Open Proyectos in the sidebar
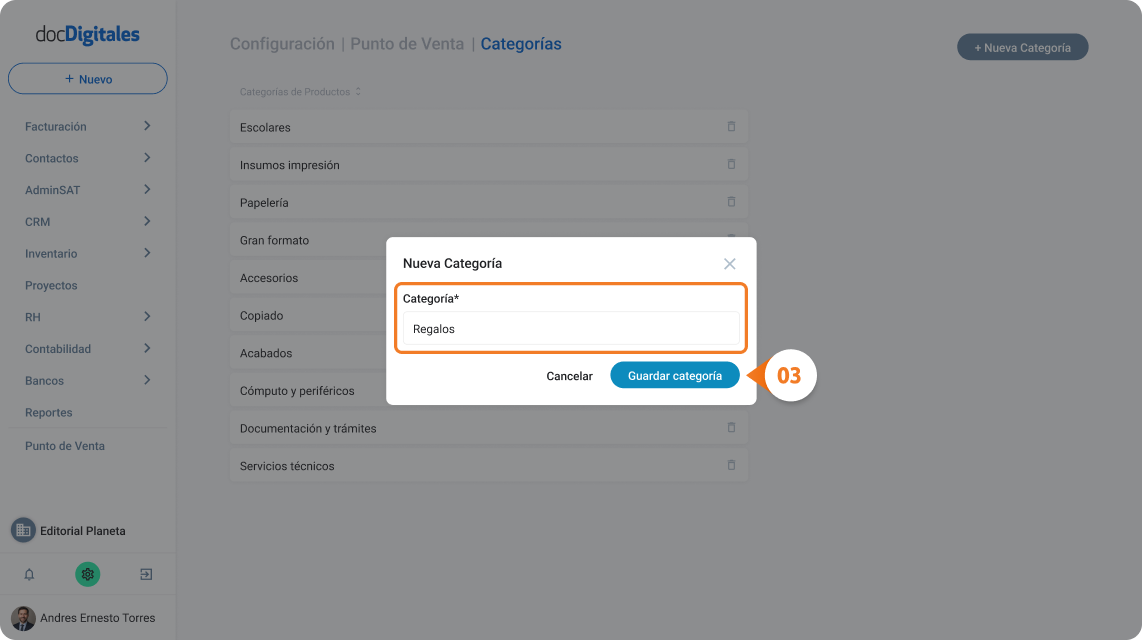The image size is (1142, 640). click(51, 285)
